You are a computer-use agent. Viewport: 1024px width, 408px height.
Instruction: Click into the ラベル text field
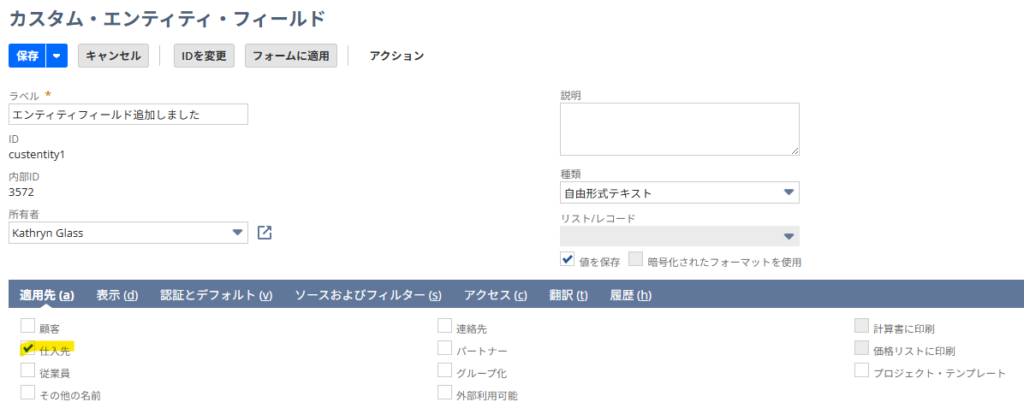[x=128, y=114]
